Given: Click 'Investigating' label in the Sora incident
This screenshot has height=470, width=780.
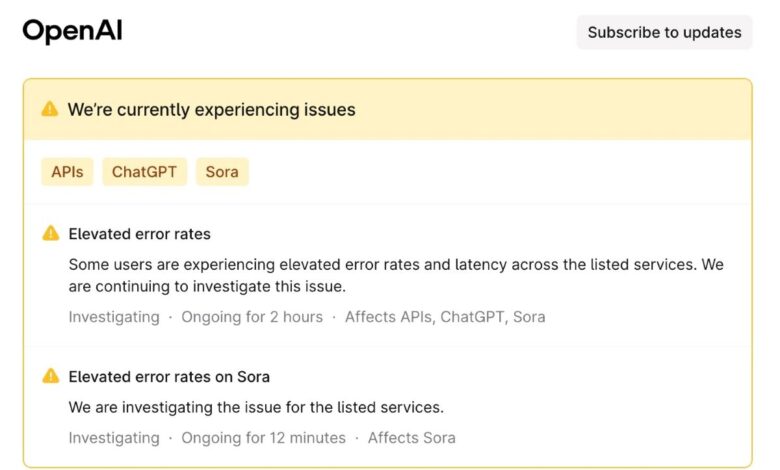Looking at the screenshot, I should (114, 438).
